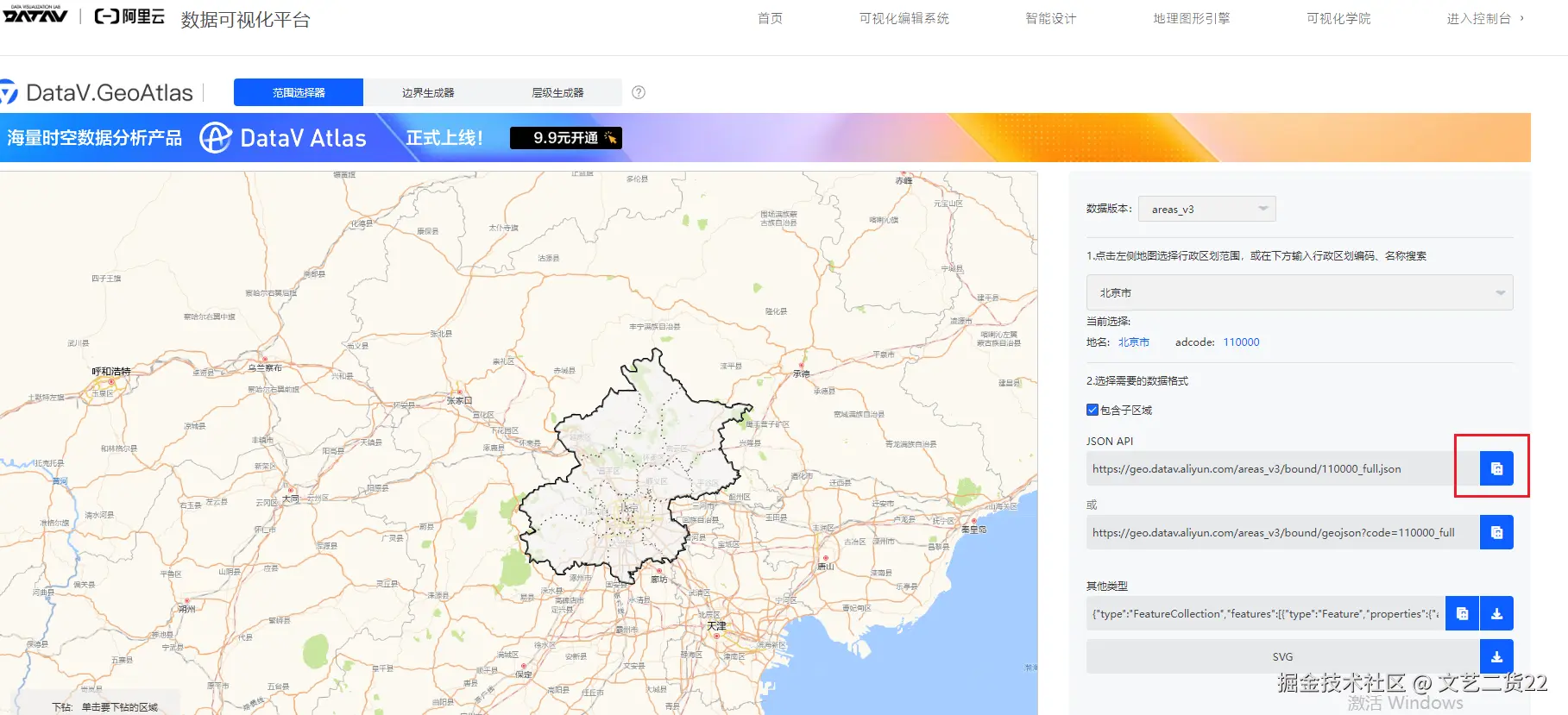1568x715 pixels.
Task: Click 朔州 on the map
Action: pos(186,608)
